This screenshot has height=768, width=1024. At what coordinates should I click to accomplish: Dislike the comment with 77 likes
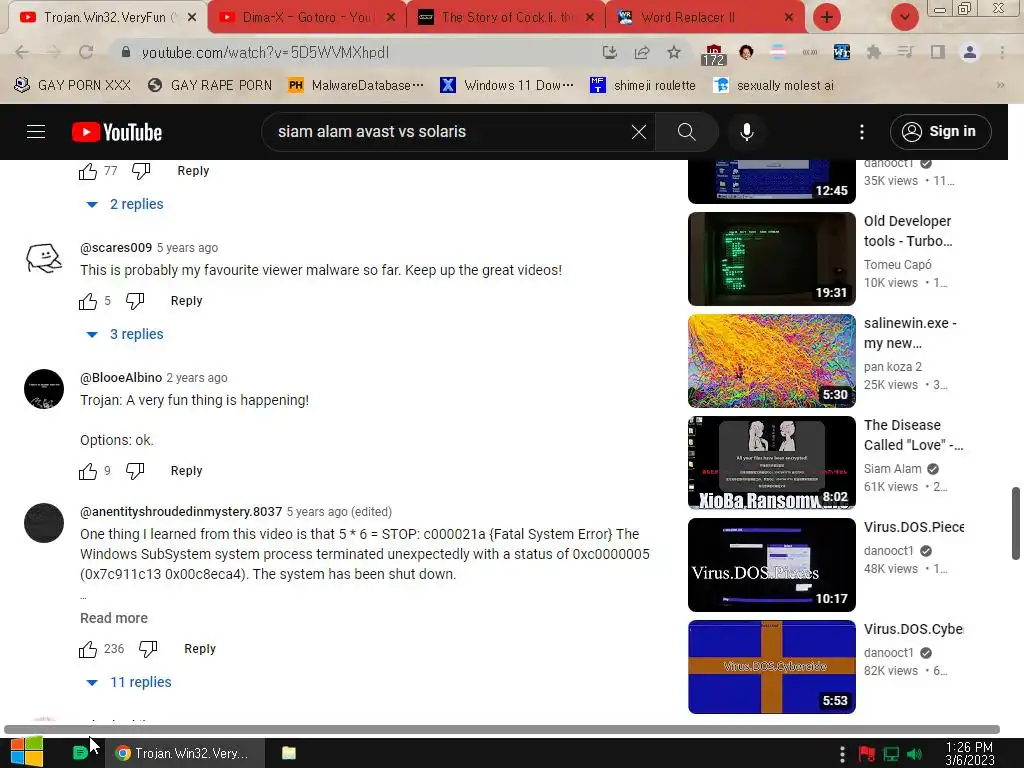tap(141, 171)
